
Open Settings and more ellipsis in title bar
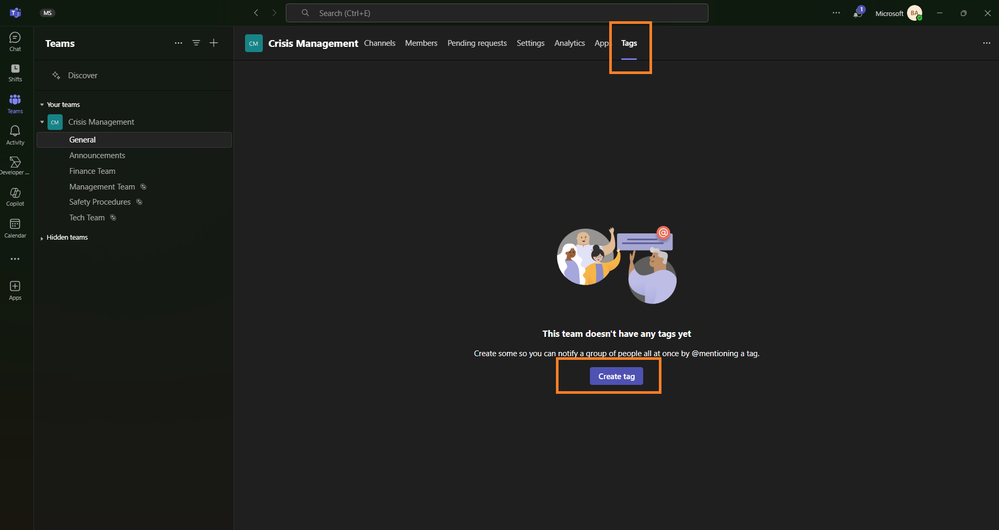pos(836,13)
